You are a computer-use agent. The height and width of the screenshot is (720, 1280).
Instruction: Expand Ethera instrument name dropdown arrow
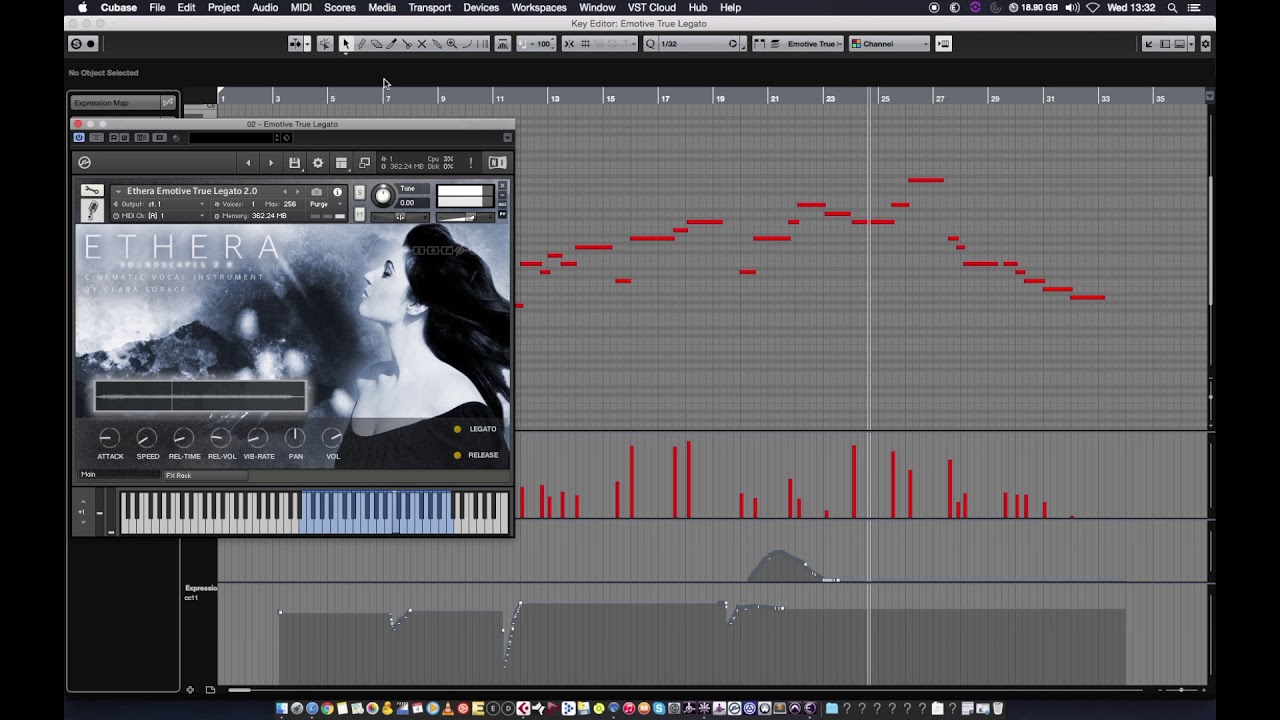pos(118,191)
